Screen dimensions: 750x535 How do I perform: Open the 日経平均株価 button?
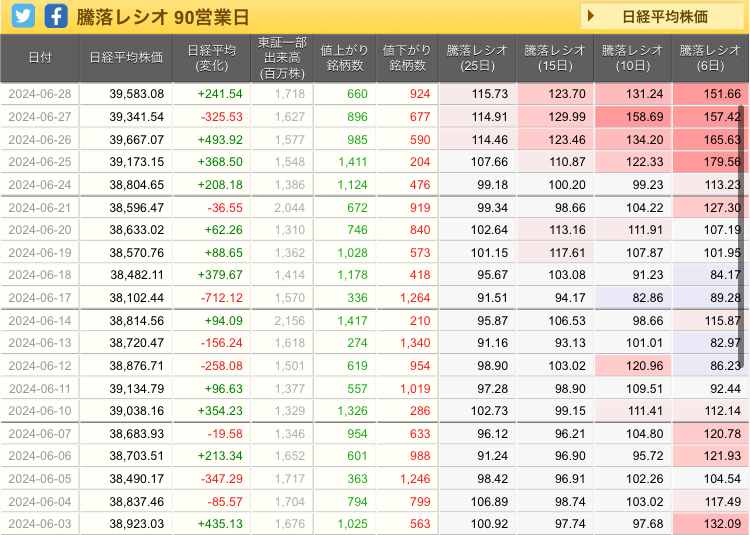point(662,16)
